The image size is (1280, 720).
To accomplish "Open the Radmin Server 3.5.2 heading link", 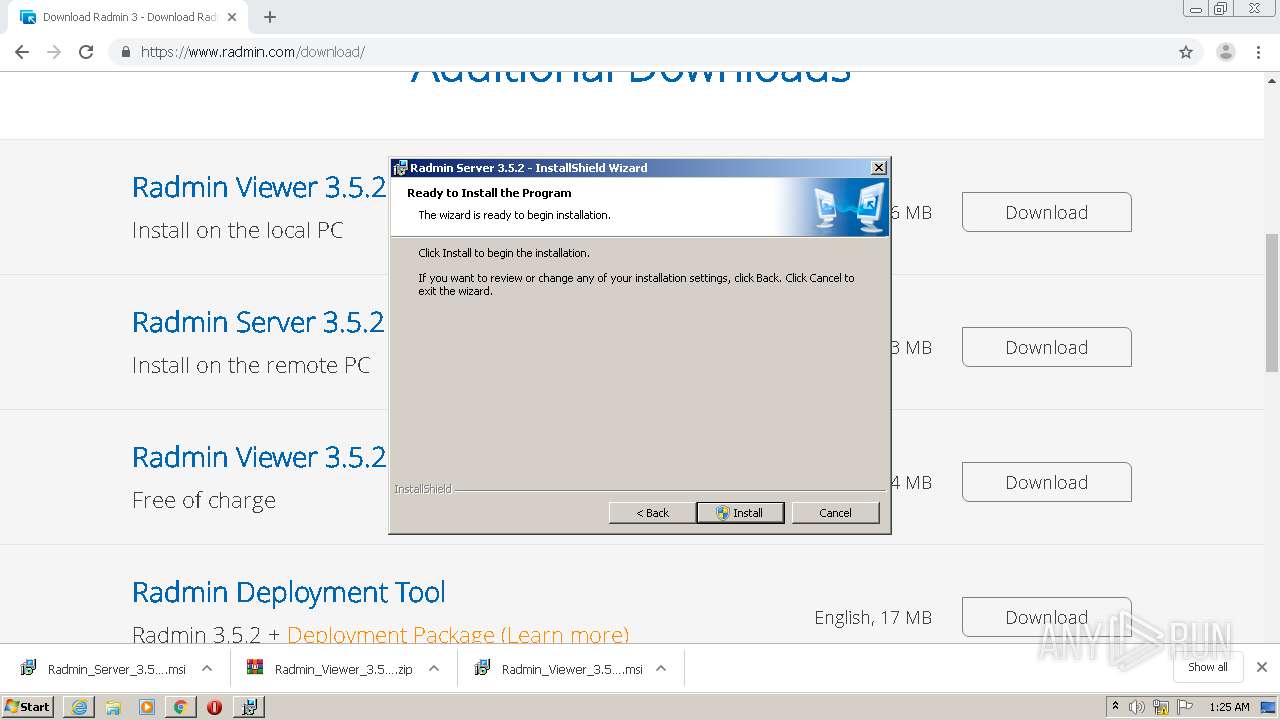I will click(x=258, y=322).
